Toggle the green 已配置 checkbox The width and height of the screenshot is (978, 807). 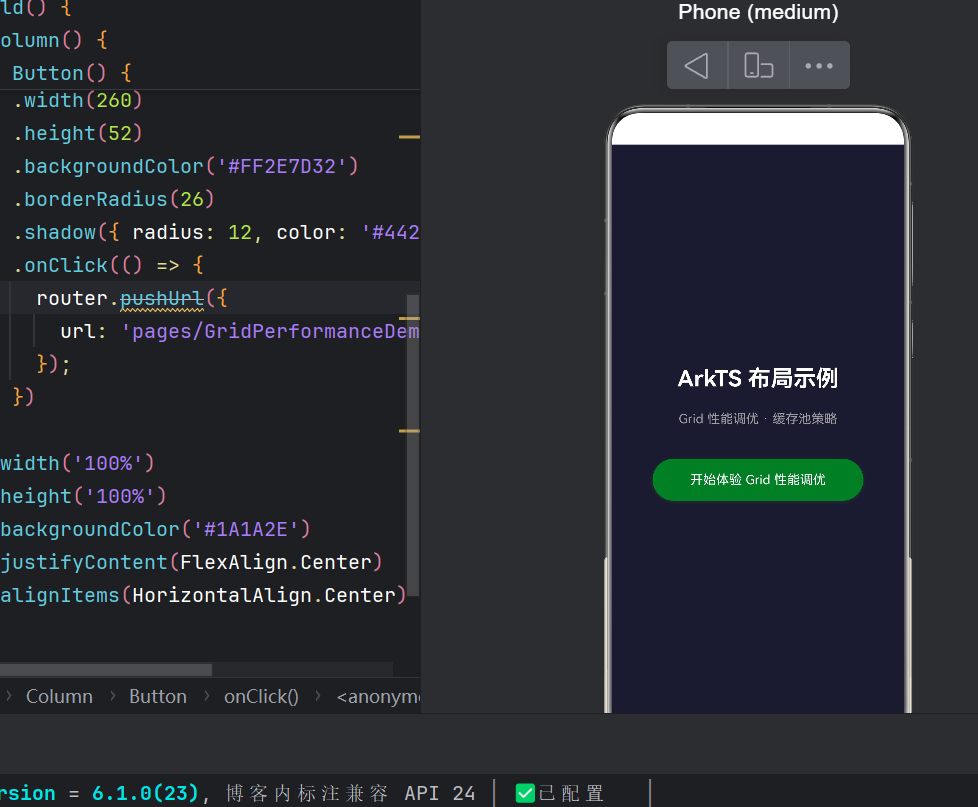pos(525,793)
